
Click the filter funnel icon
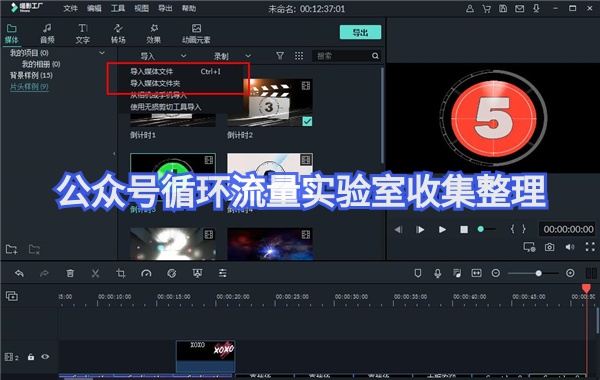coord(280,56)
